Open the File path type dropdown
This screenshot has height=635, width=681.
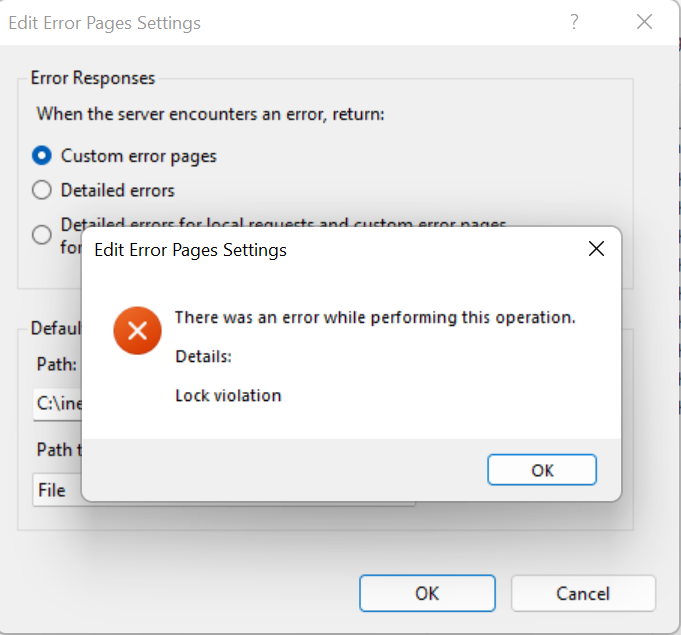click(56, 491)
